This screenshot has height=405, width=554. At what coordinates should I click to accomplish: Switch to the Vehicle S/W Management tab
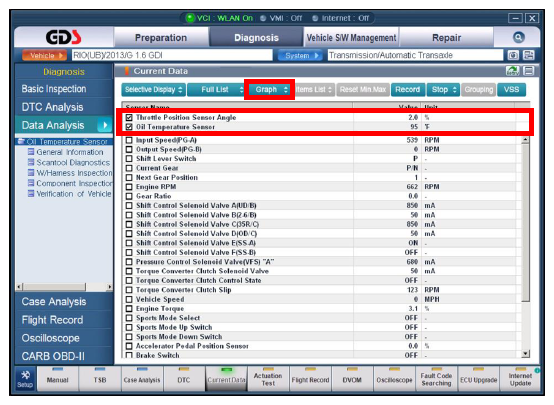pos(351,37)
